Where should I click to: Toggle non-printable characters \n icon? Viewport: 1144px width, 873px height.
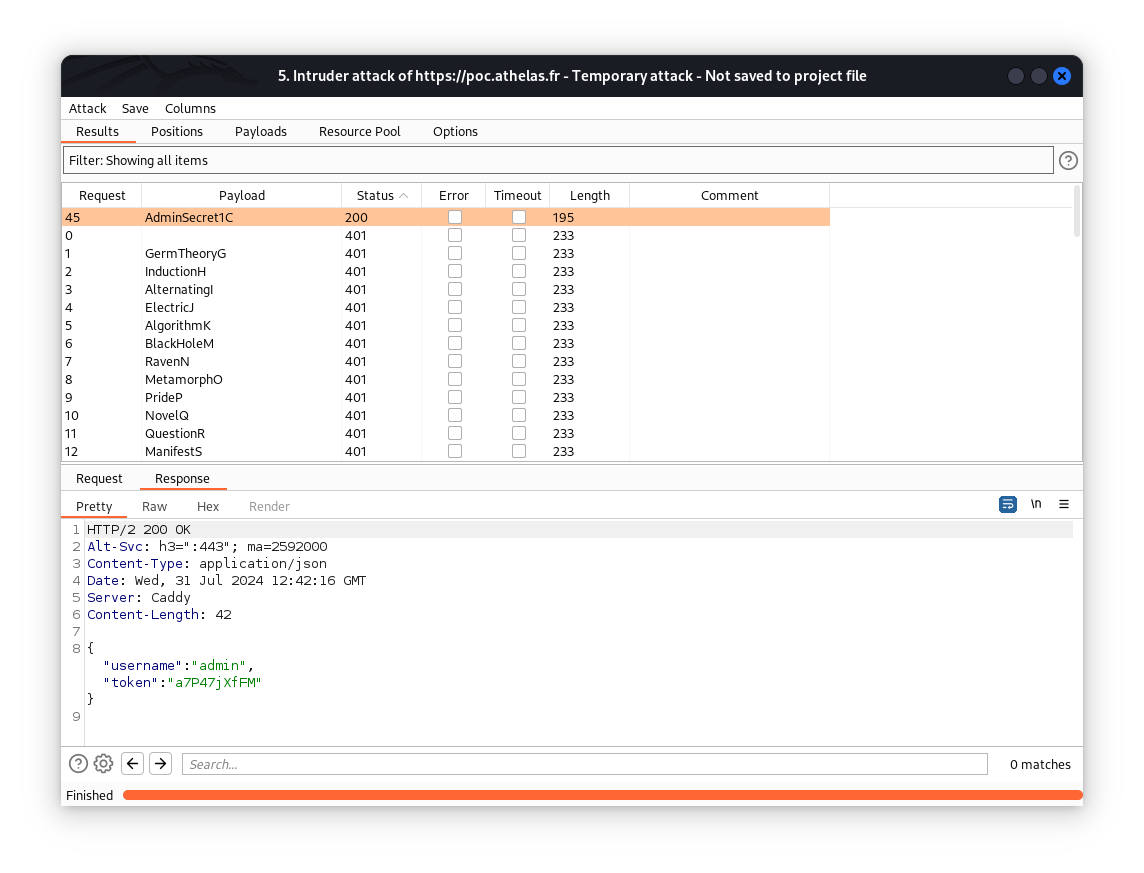[x=1036, y=504]
